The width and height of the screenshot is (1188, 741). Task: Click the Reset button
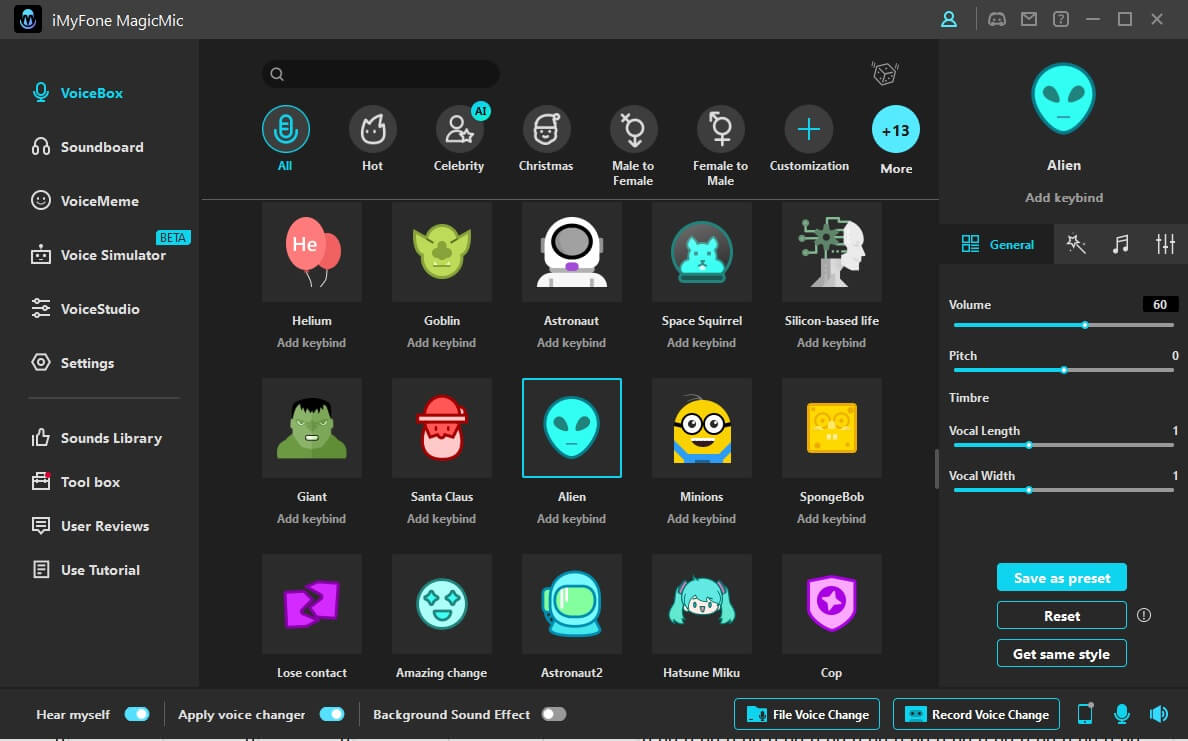[x=1061, y=615]
